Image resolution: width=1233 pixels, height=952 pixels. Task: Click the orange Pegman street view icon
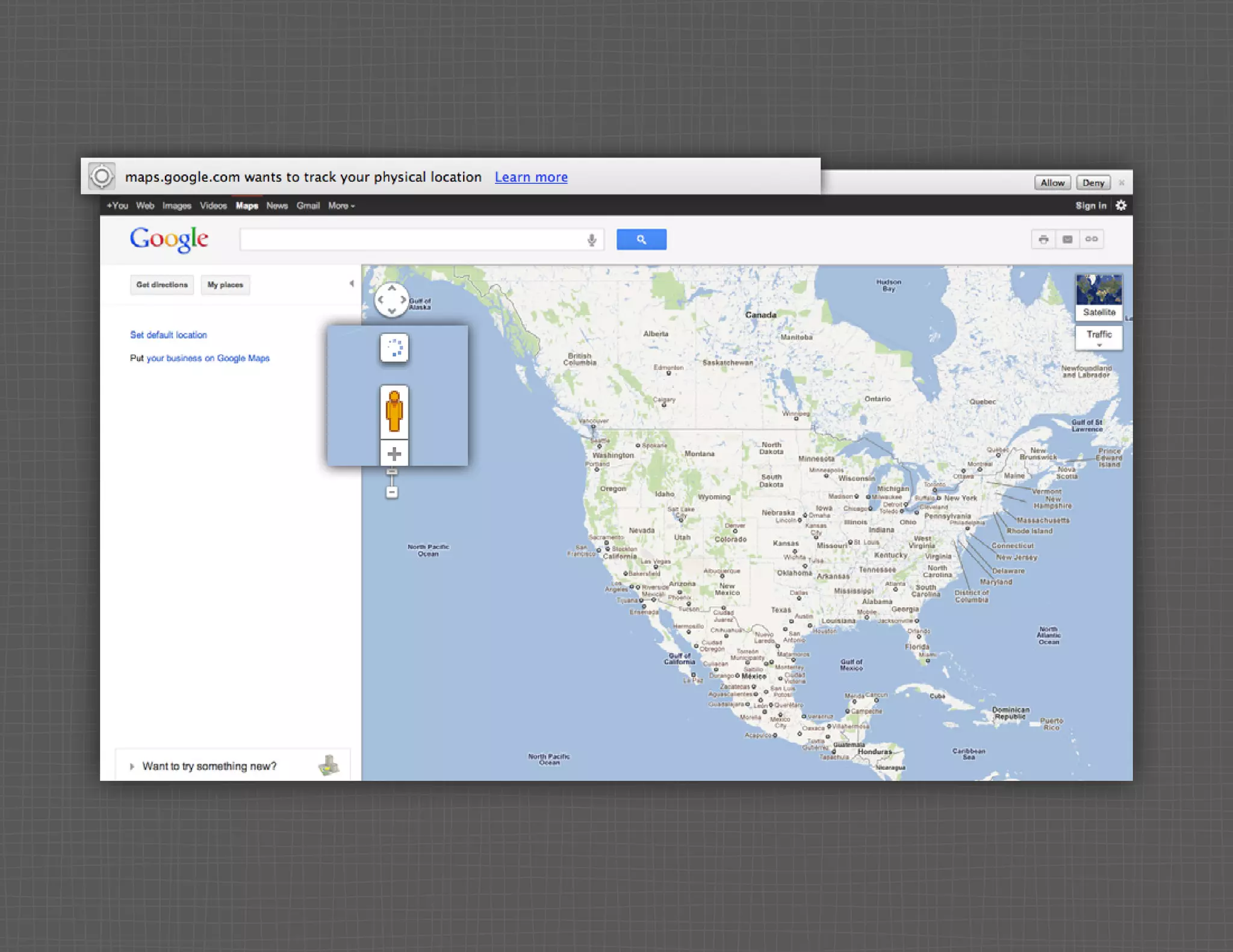(x=394, y=412)
